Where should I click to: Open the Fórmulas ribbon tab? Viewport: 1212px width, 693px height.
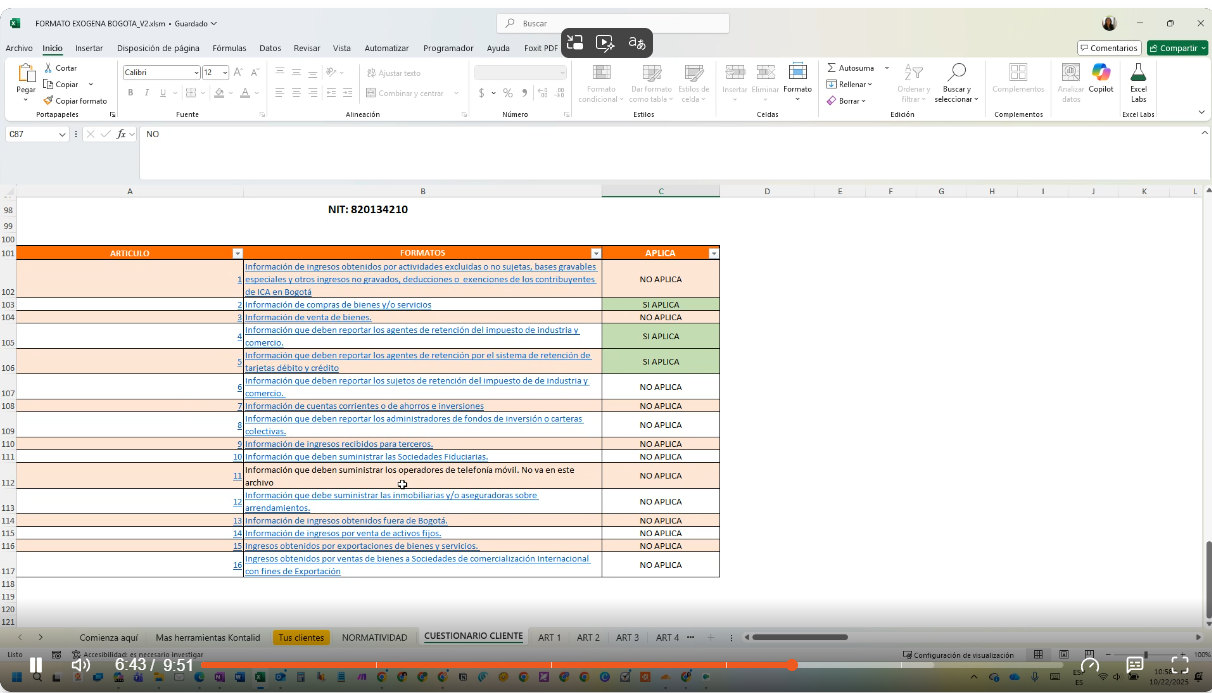click(x=229, y=48)
